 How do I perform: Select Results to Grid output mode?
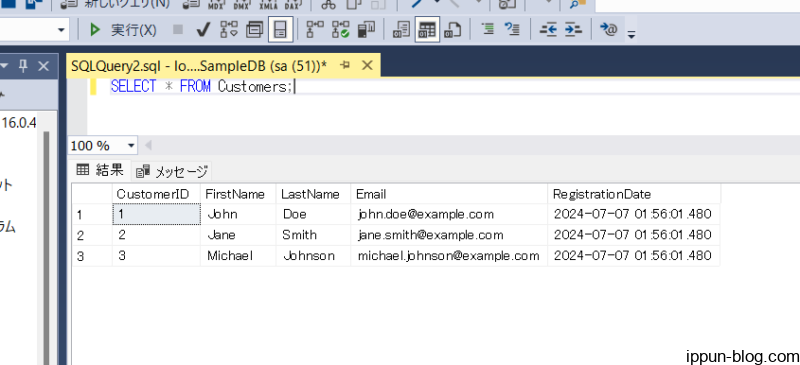(x=427, y=30)
